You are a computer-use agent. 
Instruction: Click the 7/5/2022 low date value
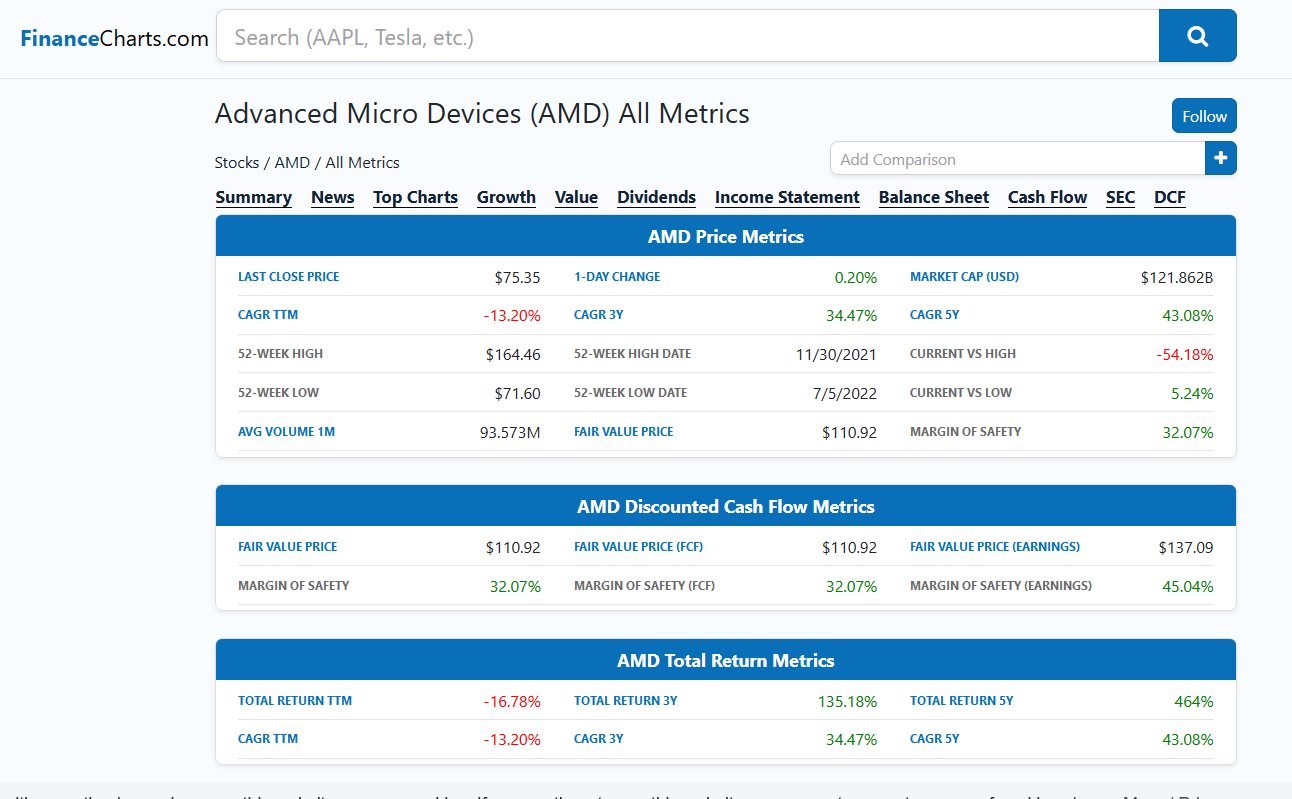(x=844, y=393)
